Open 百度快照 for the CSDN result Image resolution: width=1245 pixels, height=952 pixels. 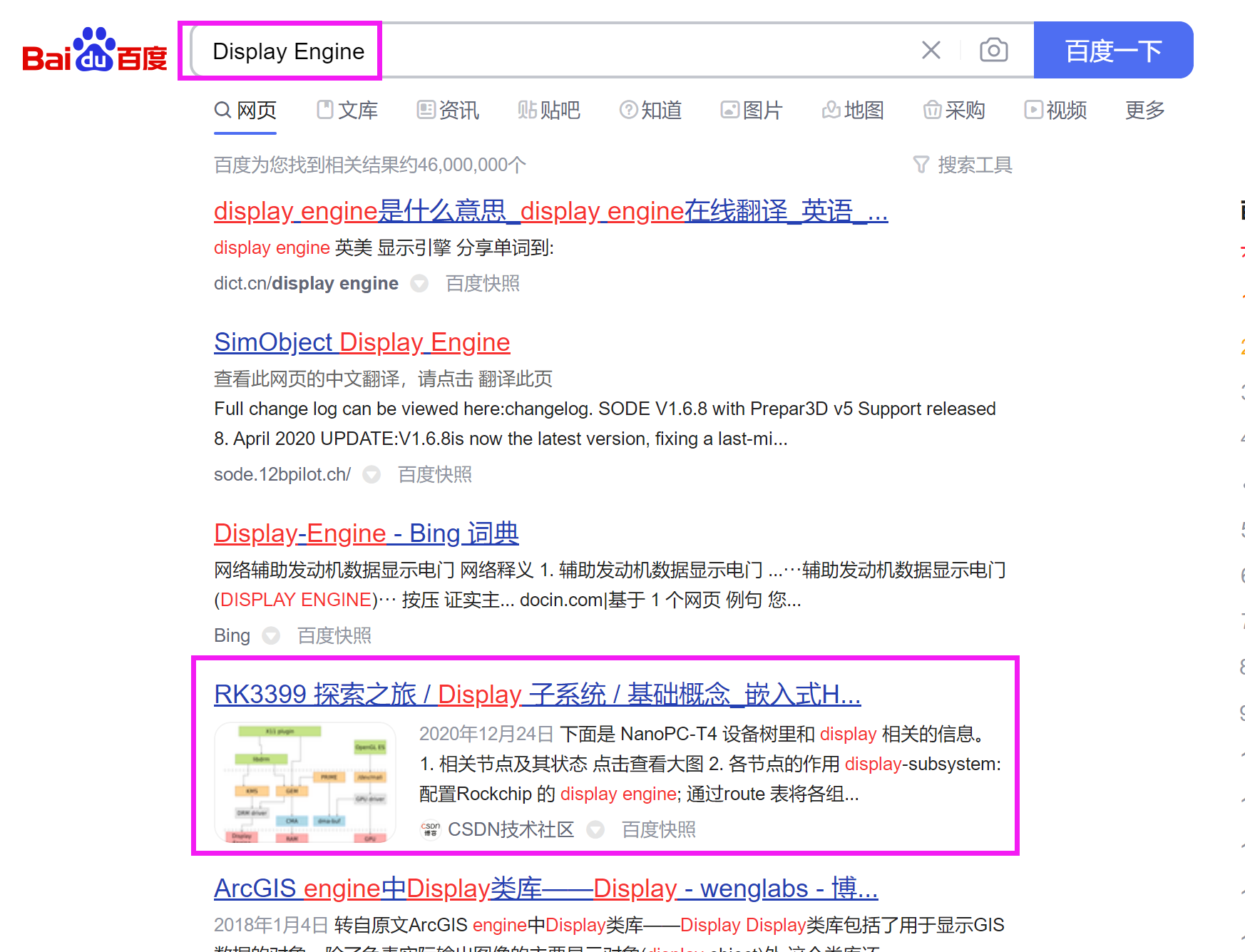pyautogui.click(x=659, y=830)
